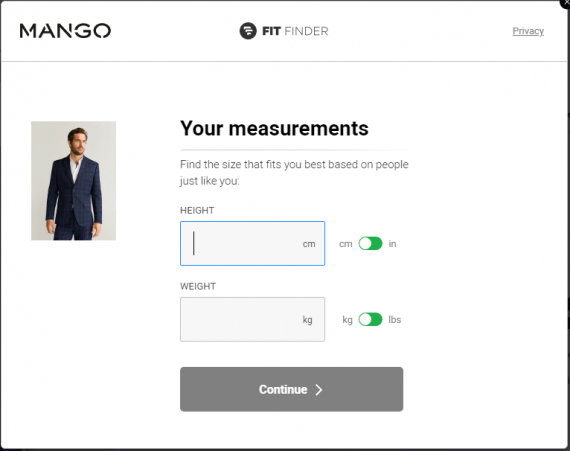Click the arrow chevron on Continue button

319,390
